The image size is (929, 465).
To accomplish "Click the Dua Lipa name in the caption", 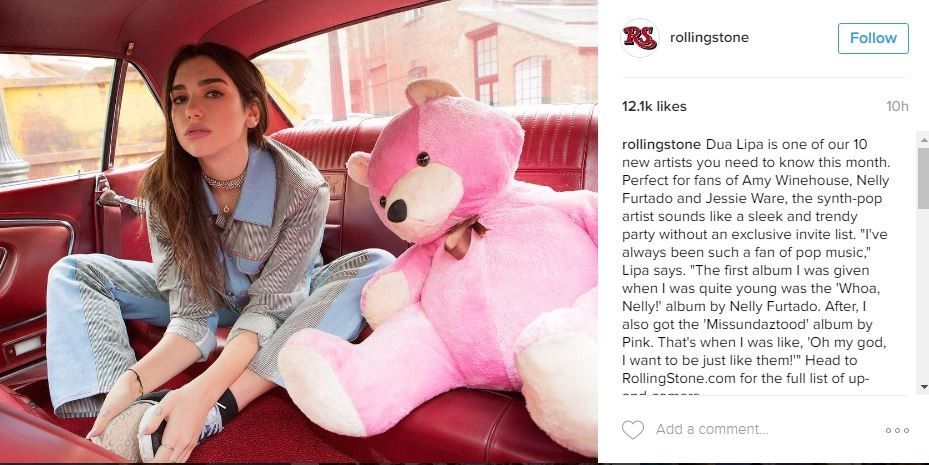I will point(735,144).
